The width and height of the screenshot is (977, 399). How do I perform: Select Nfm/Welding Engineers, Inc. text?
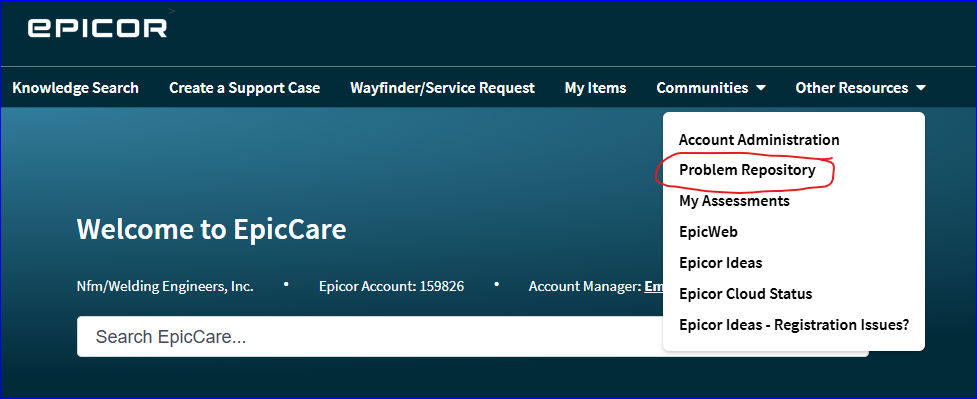[x=165, y=287]
